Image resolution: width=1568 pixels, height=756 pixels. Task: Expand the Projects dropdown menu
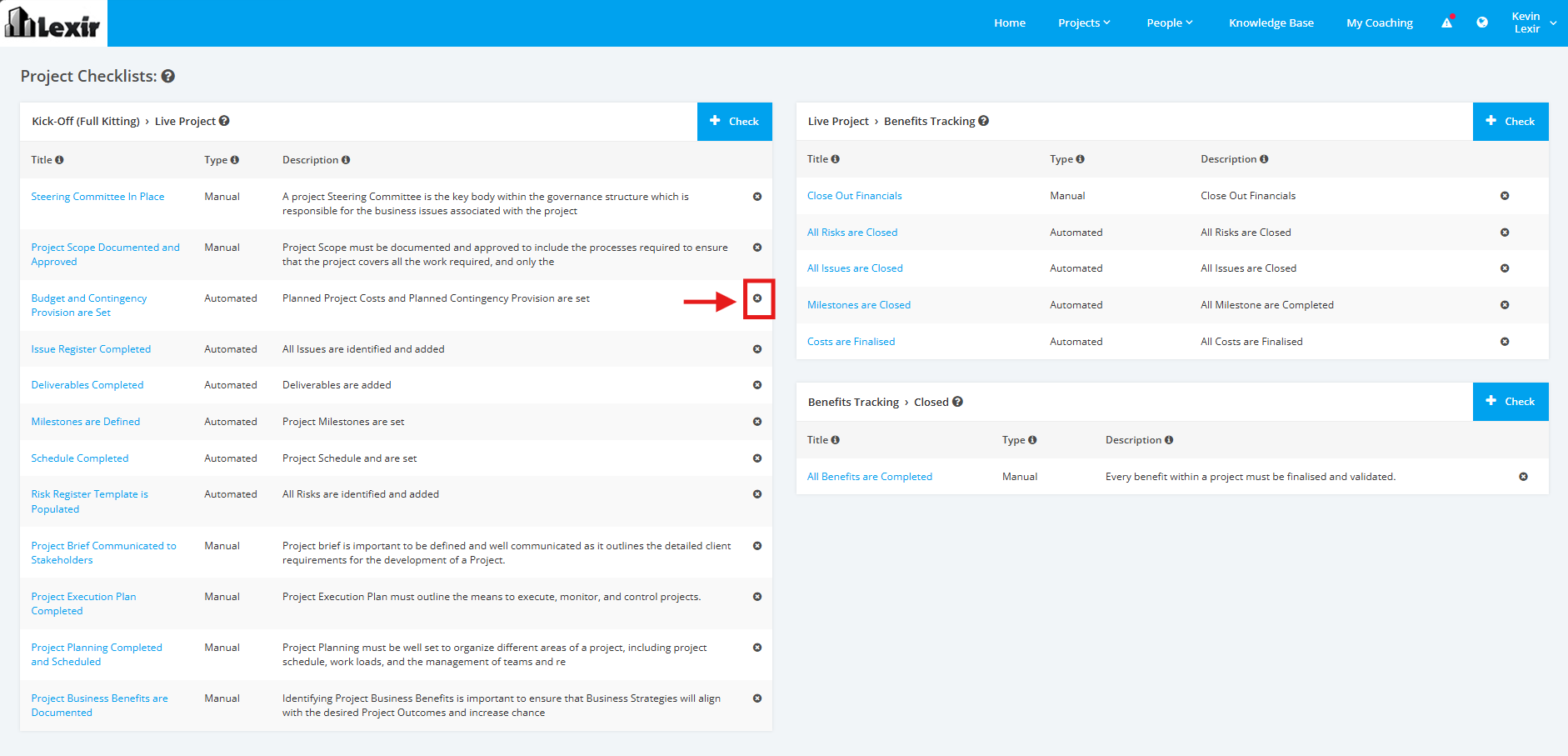[x=1084, y=23]
